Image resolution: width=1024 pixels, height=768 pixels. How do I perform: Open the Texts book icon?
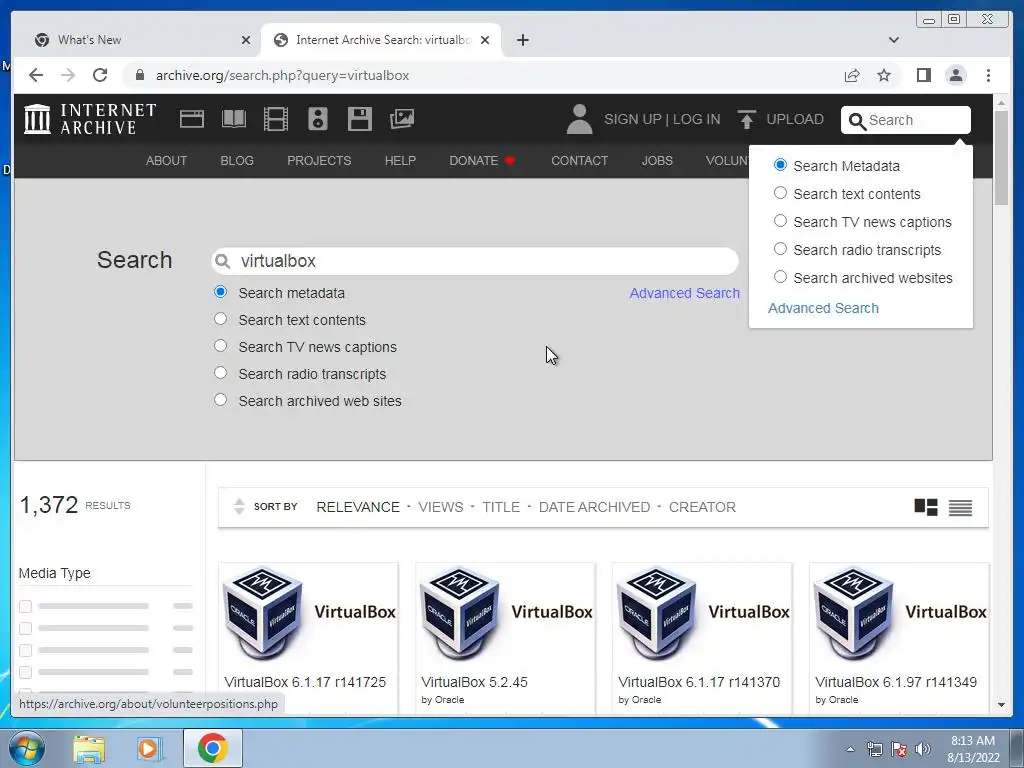[234, 119]
